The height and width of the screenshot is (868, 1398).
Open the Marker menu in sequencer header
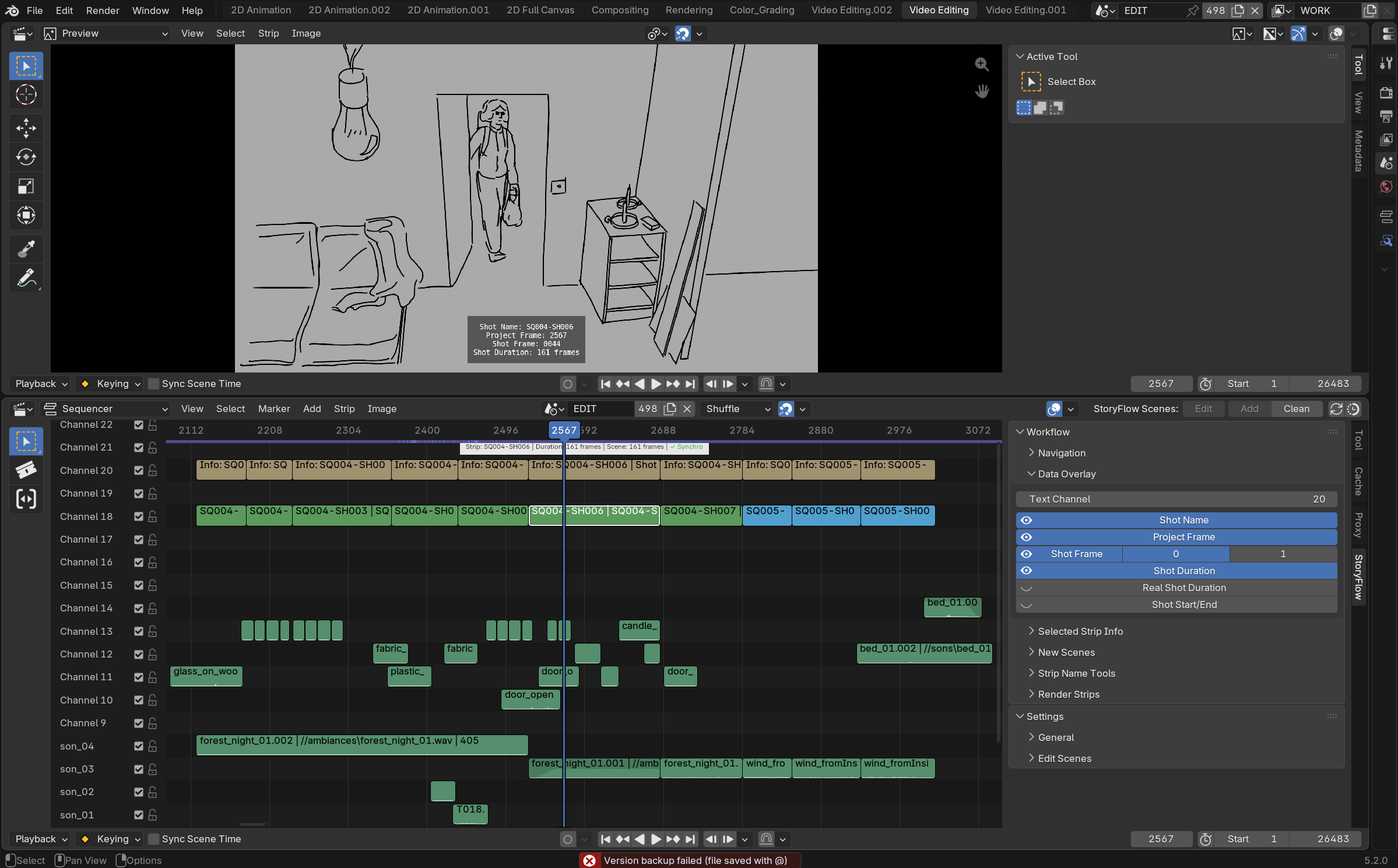point(274,409)
